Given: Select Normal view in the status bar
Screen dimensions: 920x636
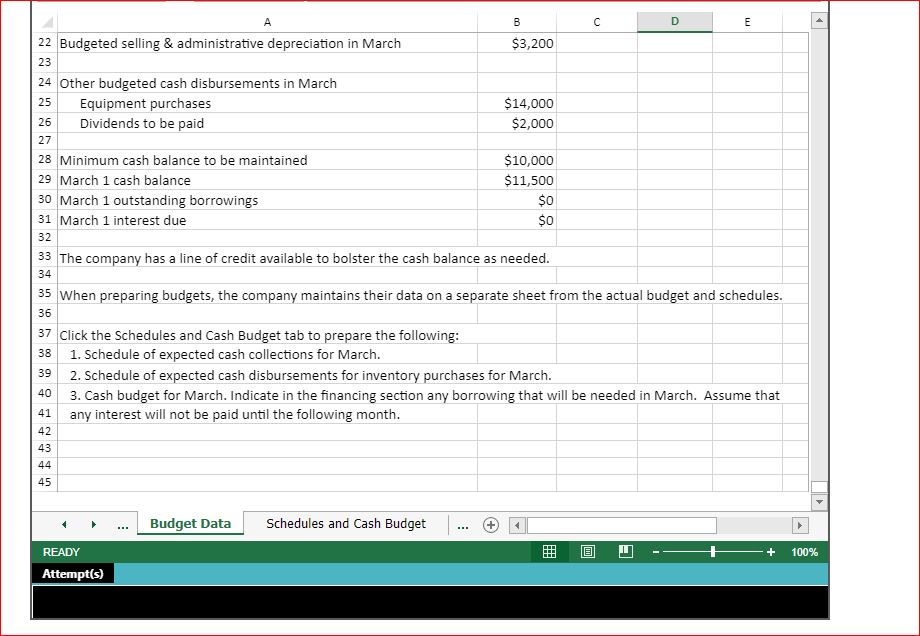Looking at the screenshot, I should pos(549,551).
